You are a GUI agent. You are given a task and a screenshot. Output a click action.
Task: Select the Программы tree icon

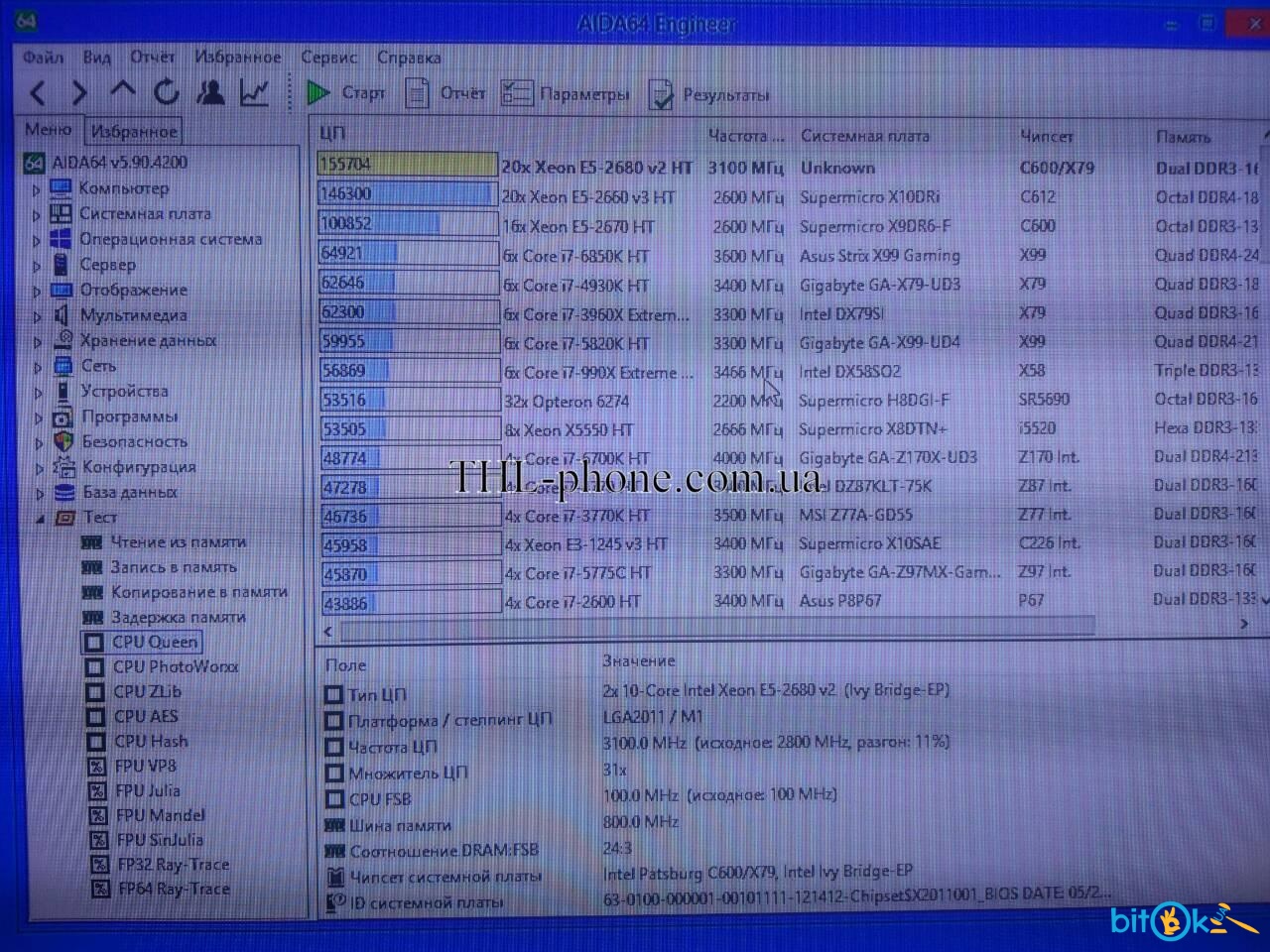coord(63,417)
